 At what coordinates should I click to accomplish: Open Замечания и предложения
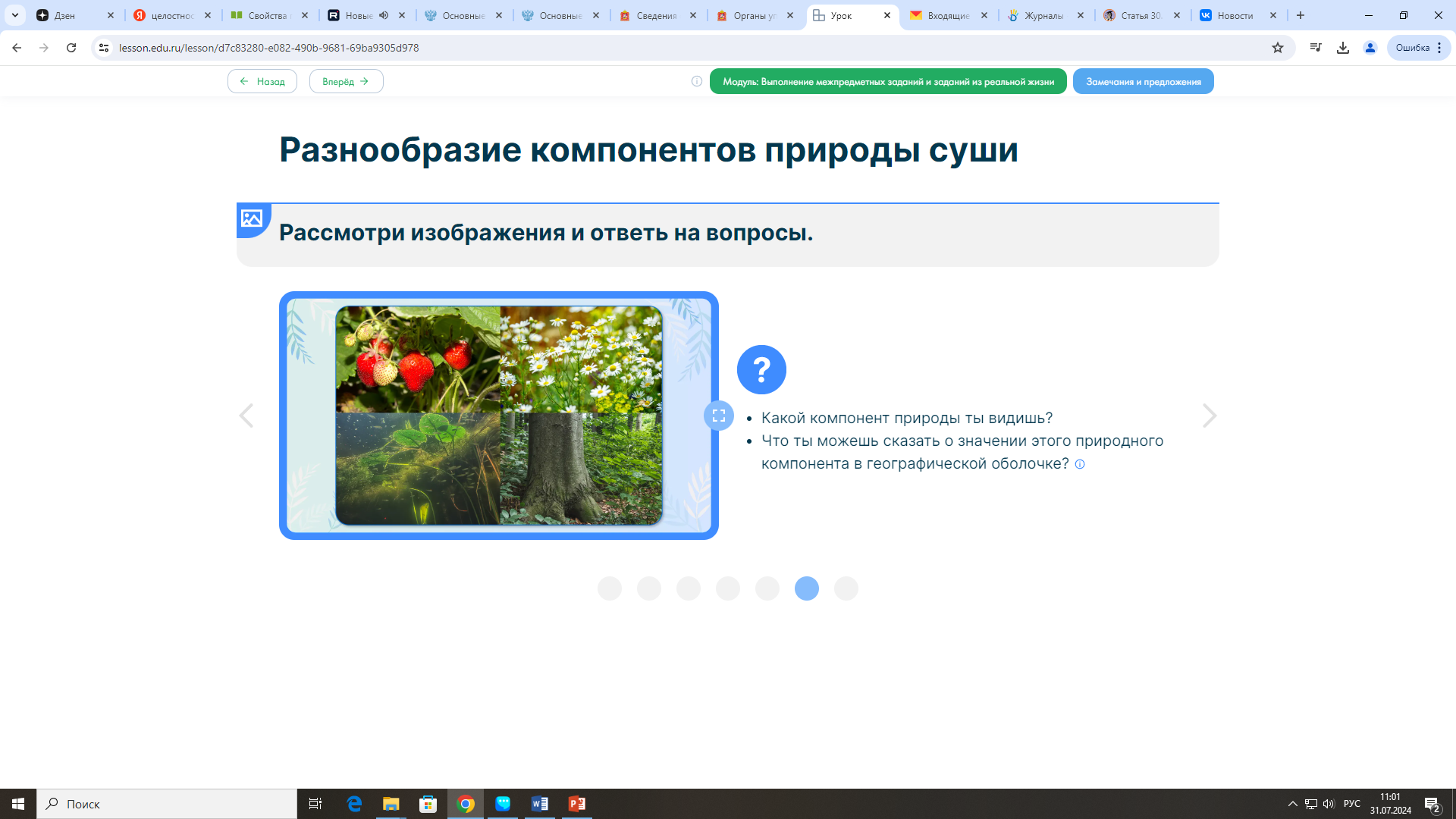pos(1143,81)
